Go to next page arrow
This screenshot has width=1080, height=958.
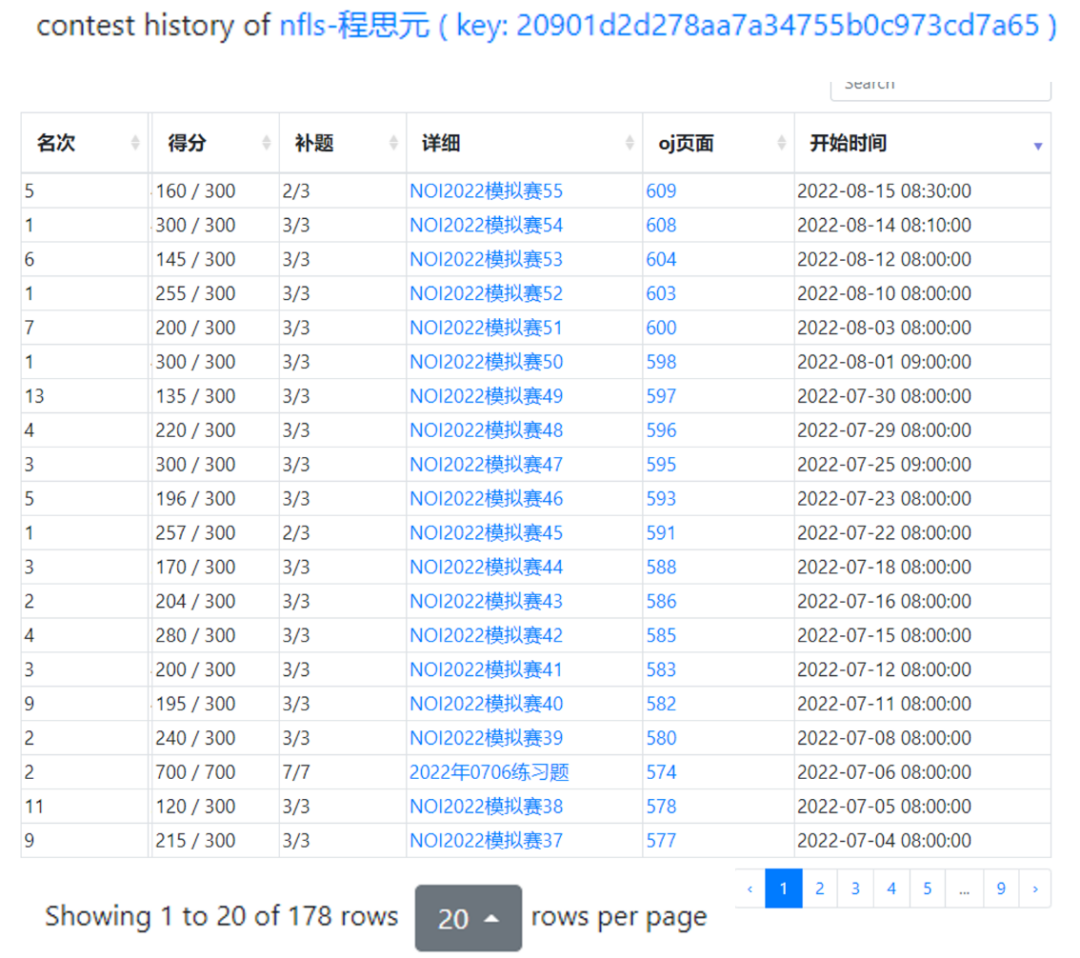point(1034,888)
